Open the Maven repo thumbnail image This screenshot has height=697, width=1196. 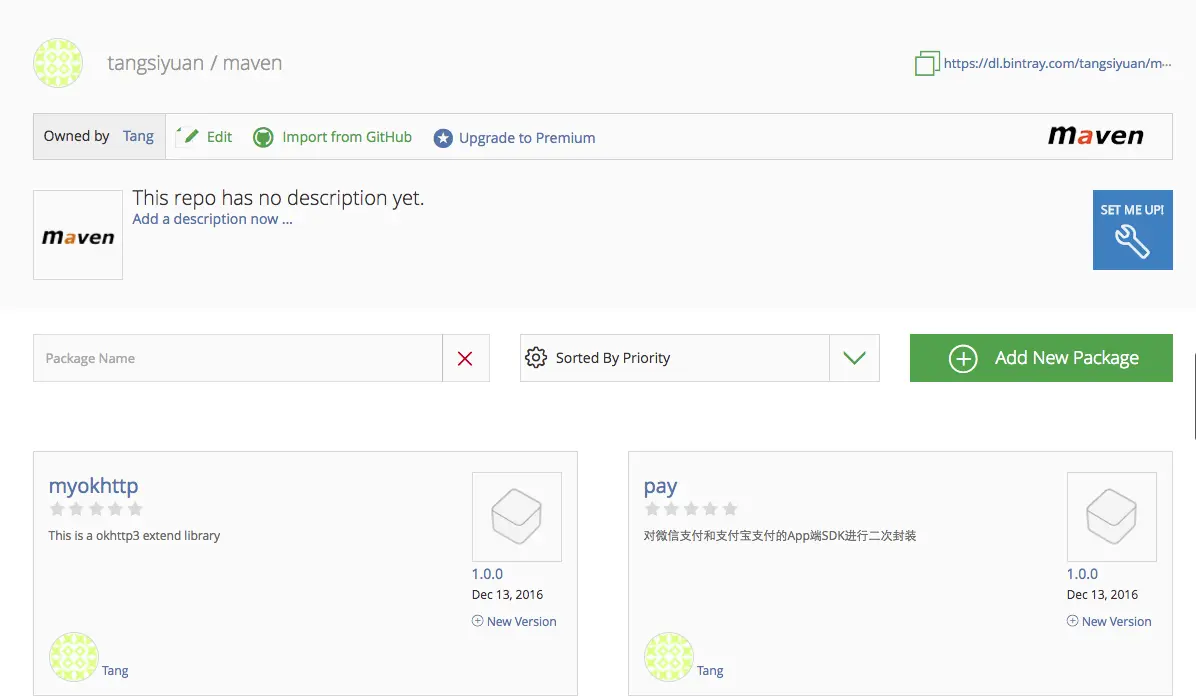(78, 235)
